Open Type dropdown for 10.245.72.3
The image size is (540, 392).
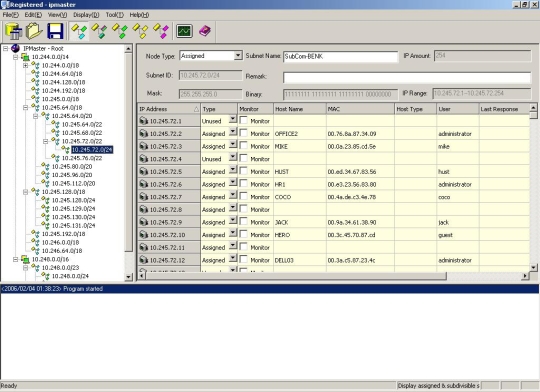pyautogui.click(x=233, y=145)
